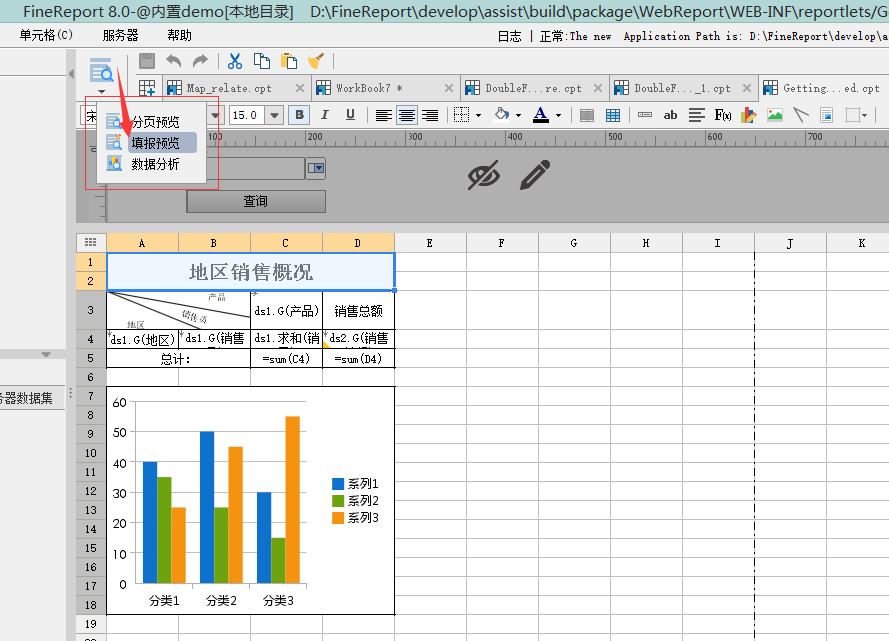
Task: Close the DoubleF...re.cpt tab
Action: point(598,88)
